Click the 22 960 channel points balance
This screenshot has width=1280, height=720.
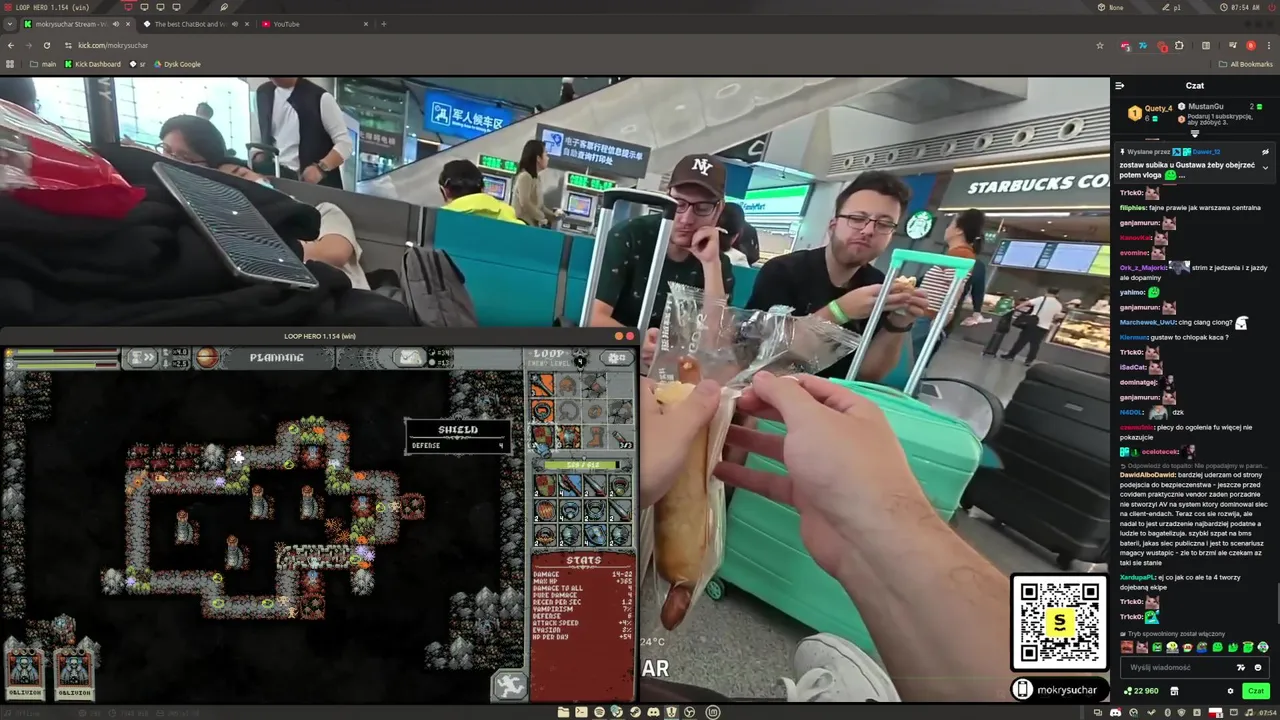click(1141, 691)
